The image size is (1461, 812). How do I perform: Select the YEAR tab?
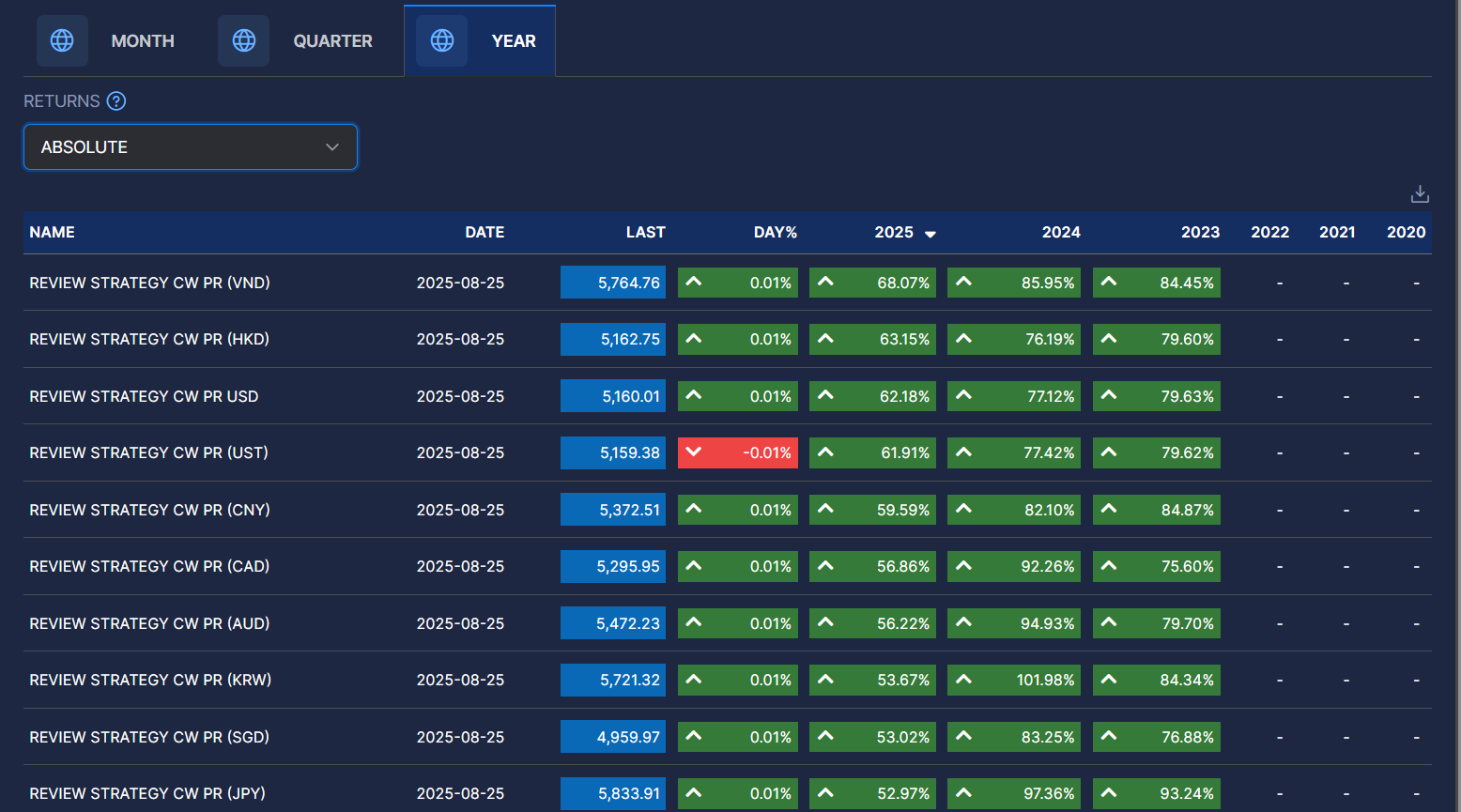(480, 40)
